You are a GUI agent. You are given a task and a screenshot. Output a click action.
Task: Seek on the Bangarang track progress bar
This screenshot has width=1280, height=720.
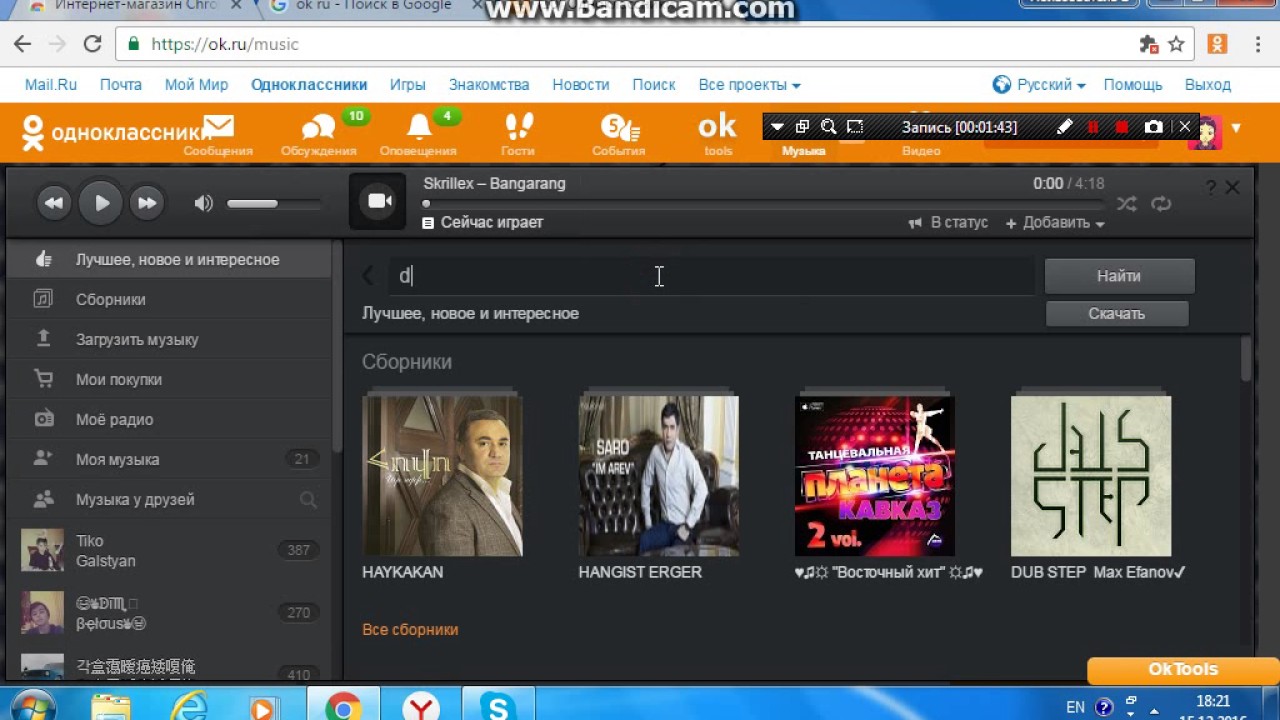coord(764,203)
